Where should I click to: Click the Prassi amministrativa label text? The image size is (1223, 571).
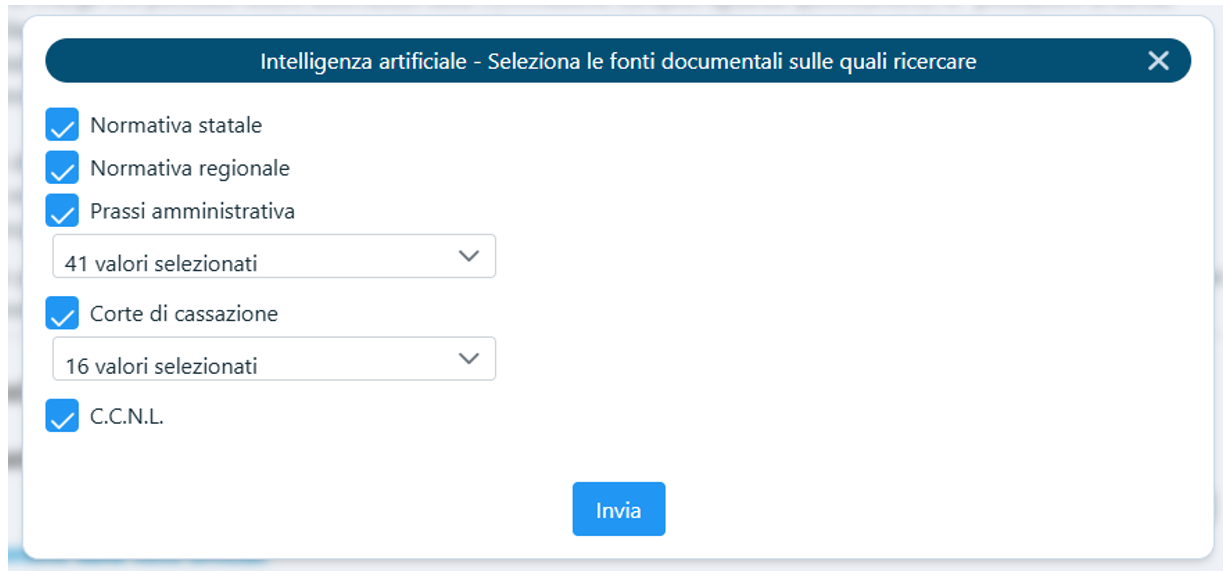pyautogui.click(x=192, y=212)
